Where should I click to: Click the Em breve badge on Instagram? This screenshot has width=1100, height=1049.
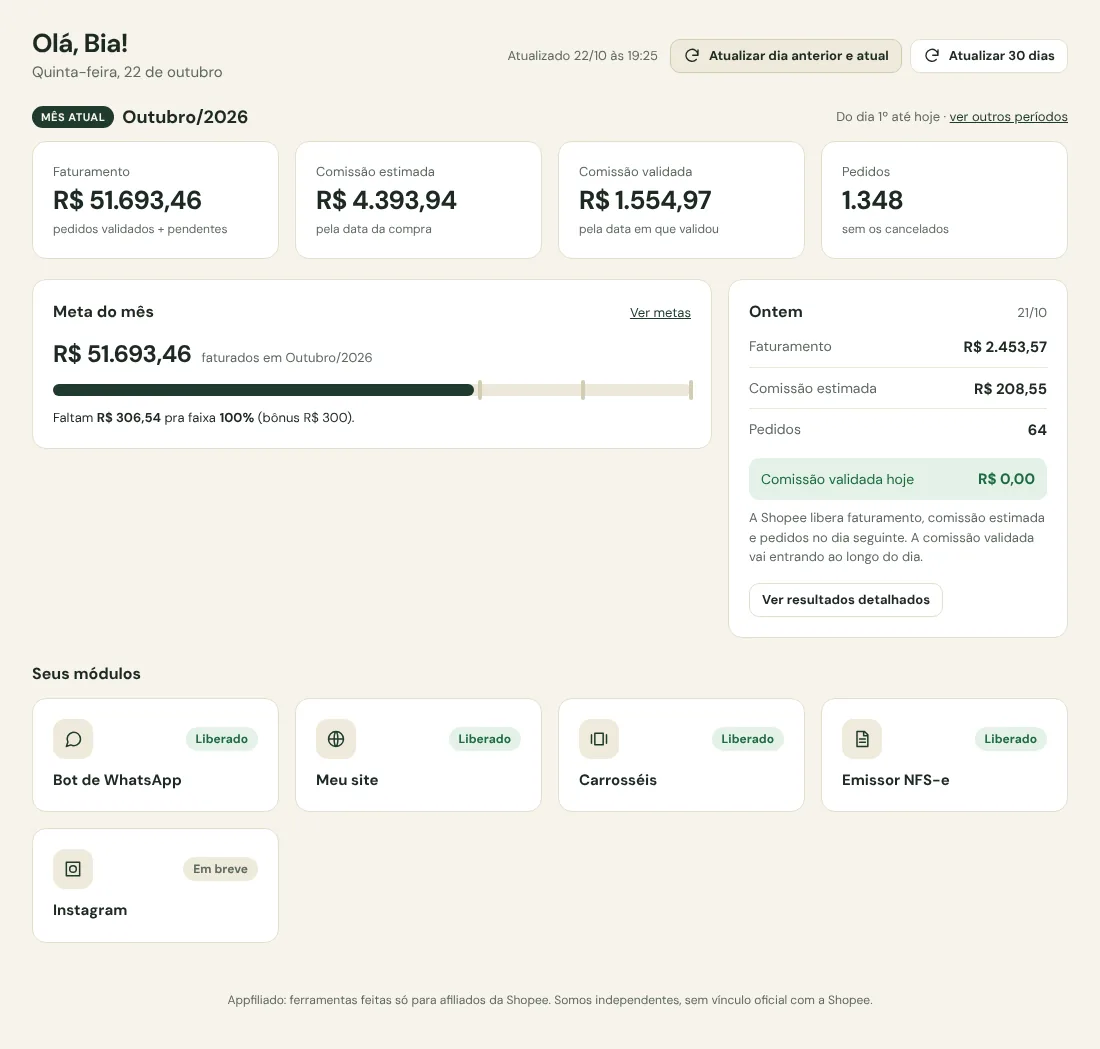[220, 869]
